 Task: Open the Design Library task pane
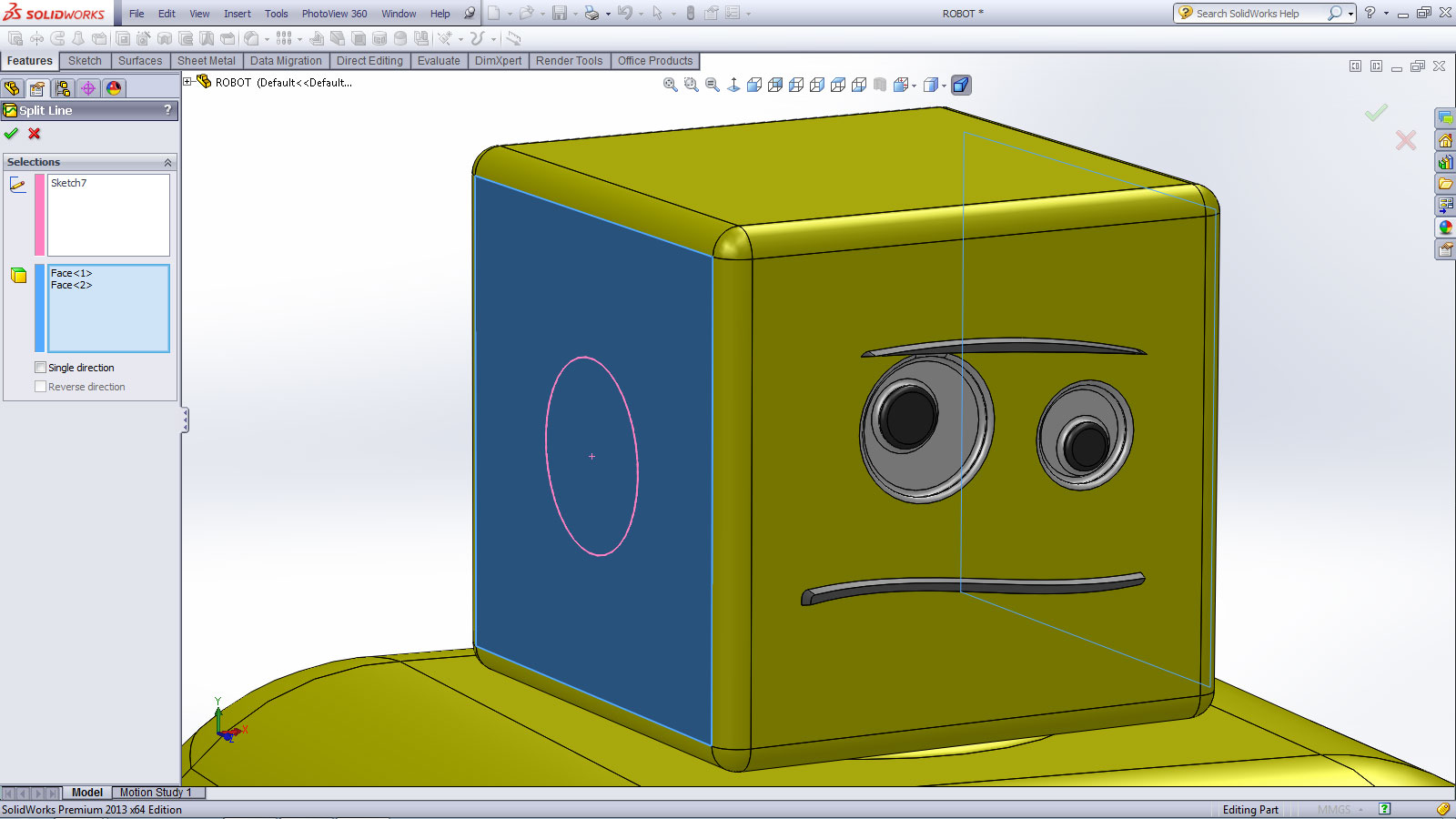[x=1445, y=162]
